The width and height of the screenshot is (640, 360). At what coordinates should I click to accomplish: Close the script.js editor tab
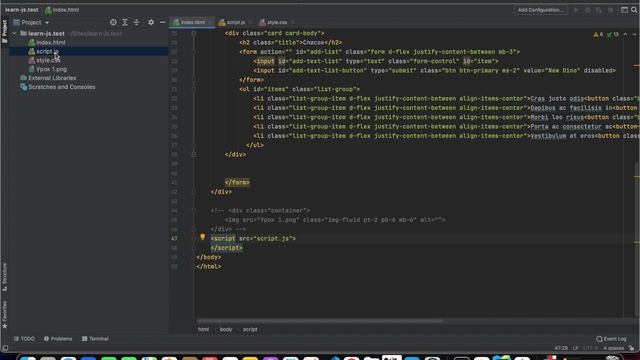(250, 22)
